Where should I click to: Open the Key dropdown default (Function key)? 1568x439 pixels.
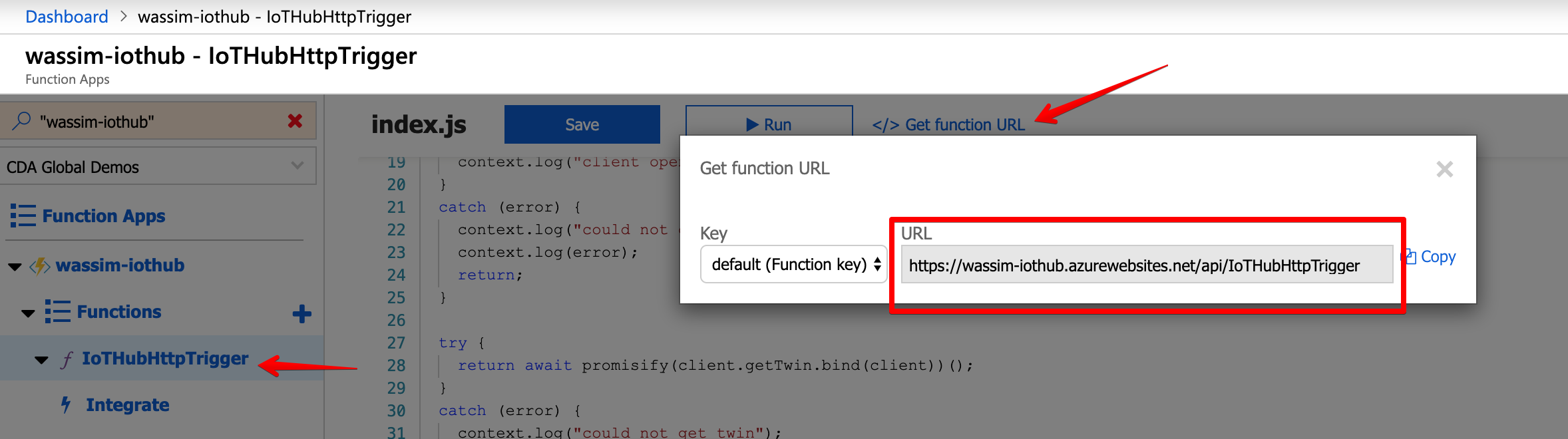(x=793, y=264)
